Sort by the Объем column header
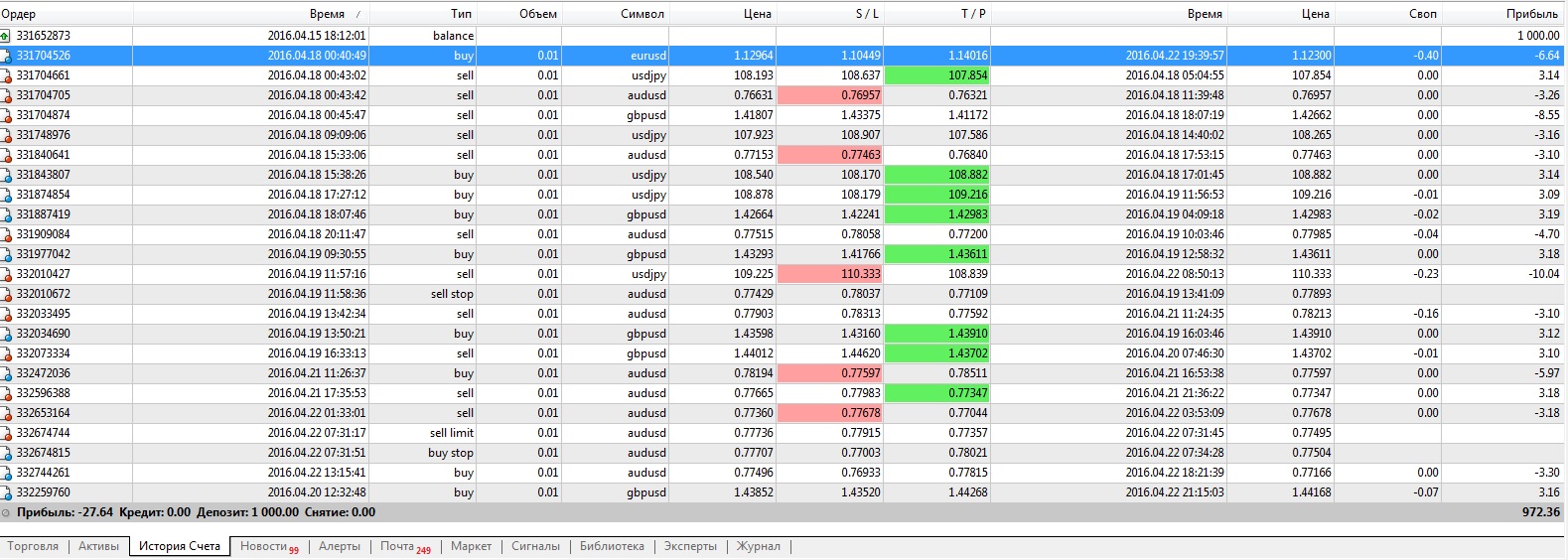This screenshot has height=560, width=1568. tap(519, 14)
